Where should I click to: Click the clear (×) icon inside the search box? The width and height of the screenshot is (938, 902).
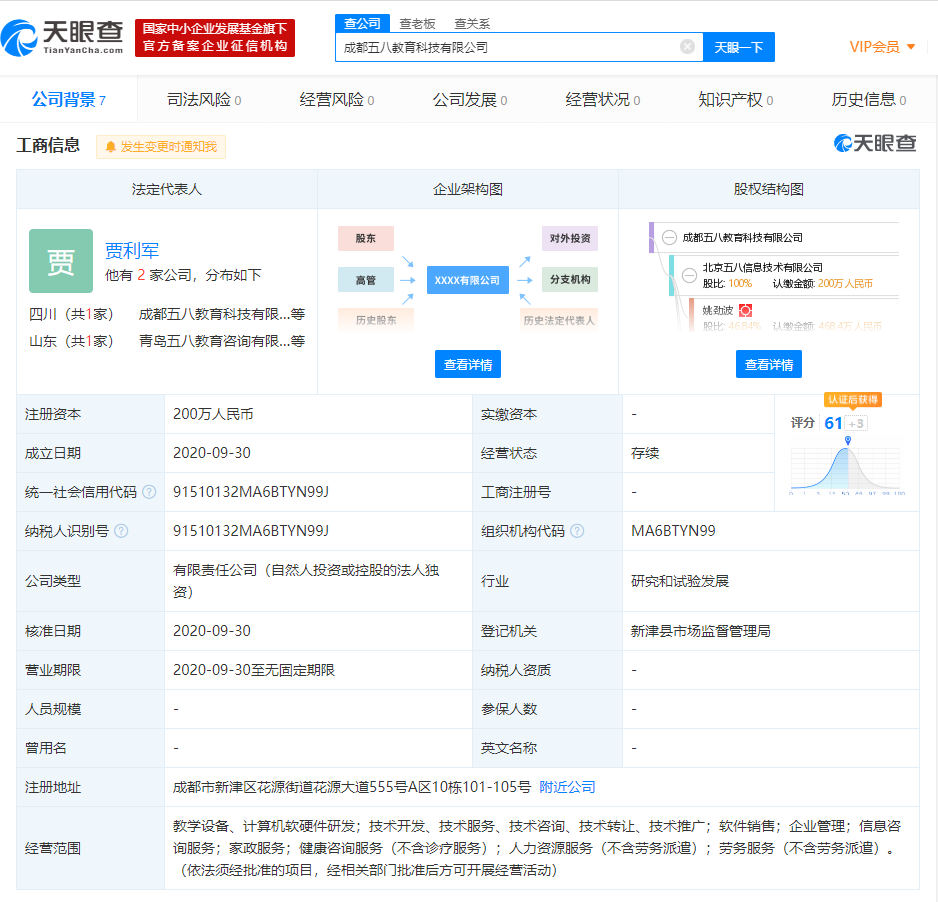click(686, 46)
